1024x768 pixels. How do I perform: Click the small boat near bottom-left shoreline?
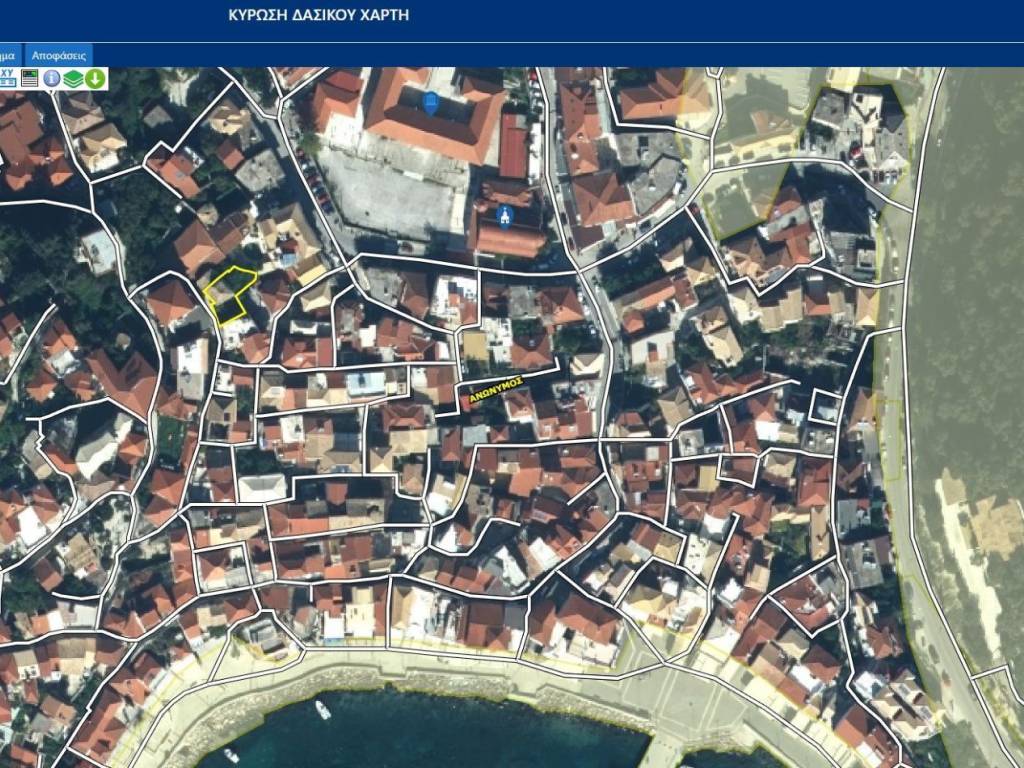[232, 755]
